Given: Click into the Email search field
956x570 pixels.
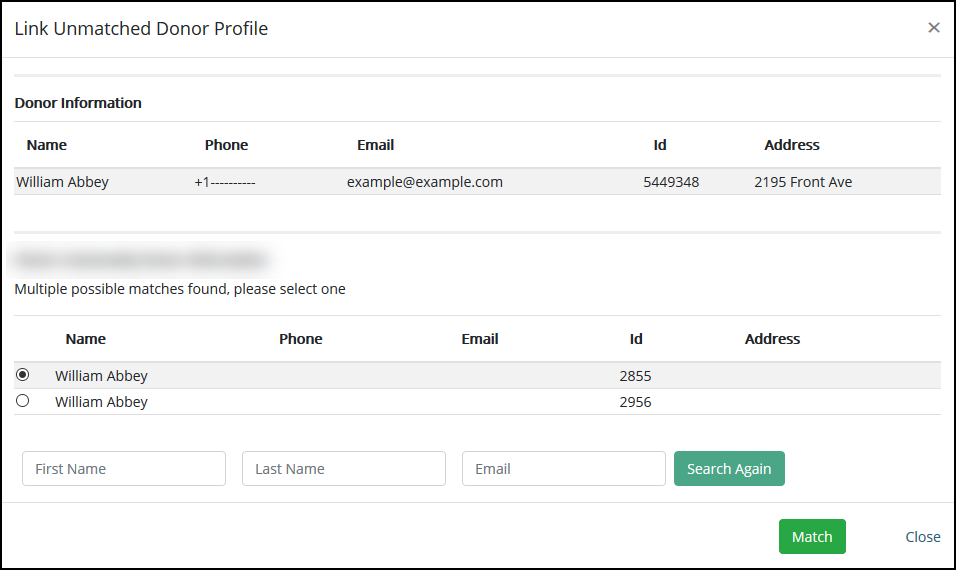Looking at the screenshot, I should point(564,469).
